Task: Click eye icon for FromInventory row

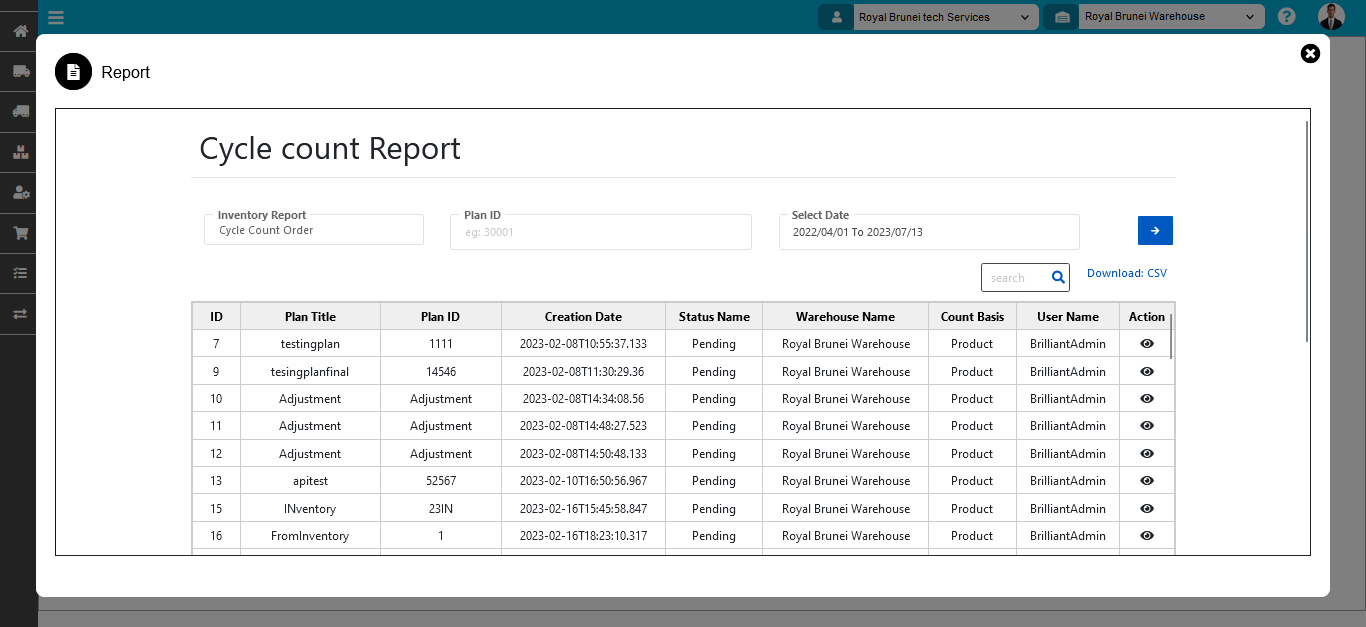Action: click(1147, 536)
